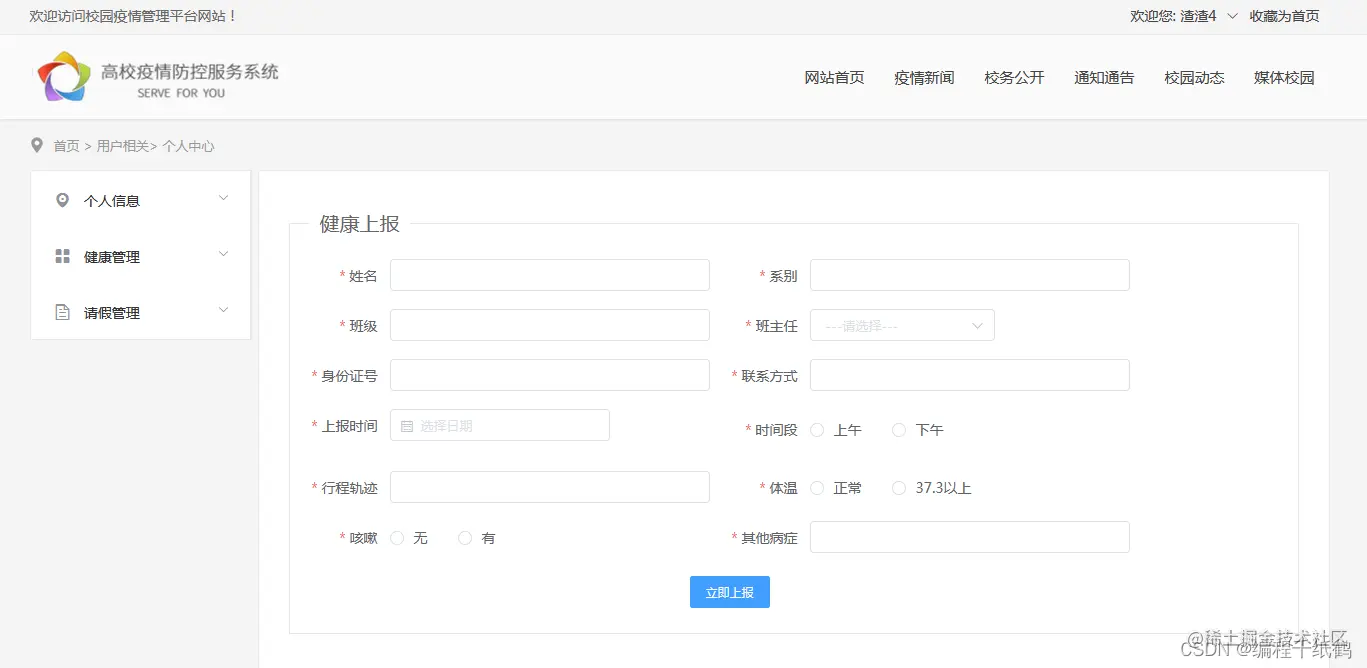Screen dimensions: 1367x668
Task: Click the calendar icon in 上报时间 field
Action: 407,426
